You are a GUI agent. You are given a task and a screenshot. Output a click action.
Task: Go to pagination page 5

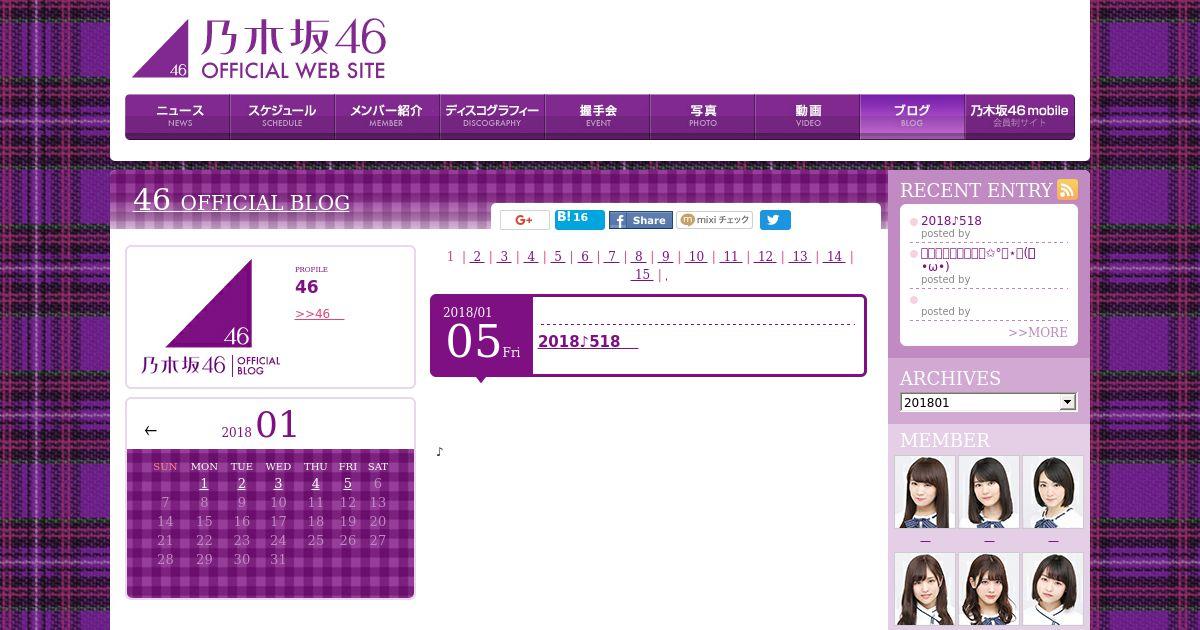(558, 256)
